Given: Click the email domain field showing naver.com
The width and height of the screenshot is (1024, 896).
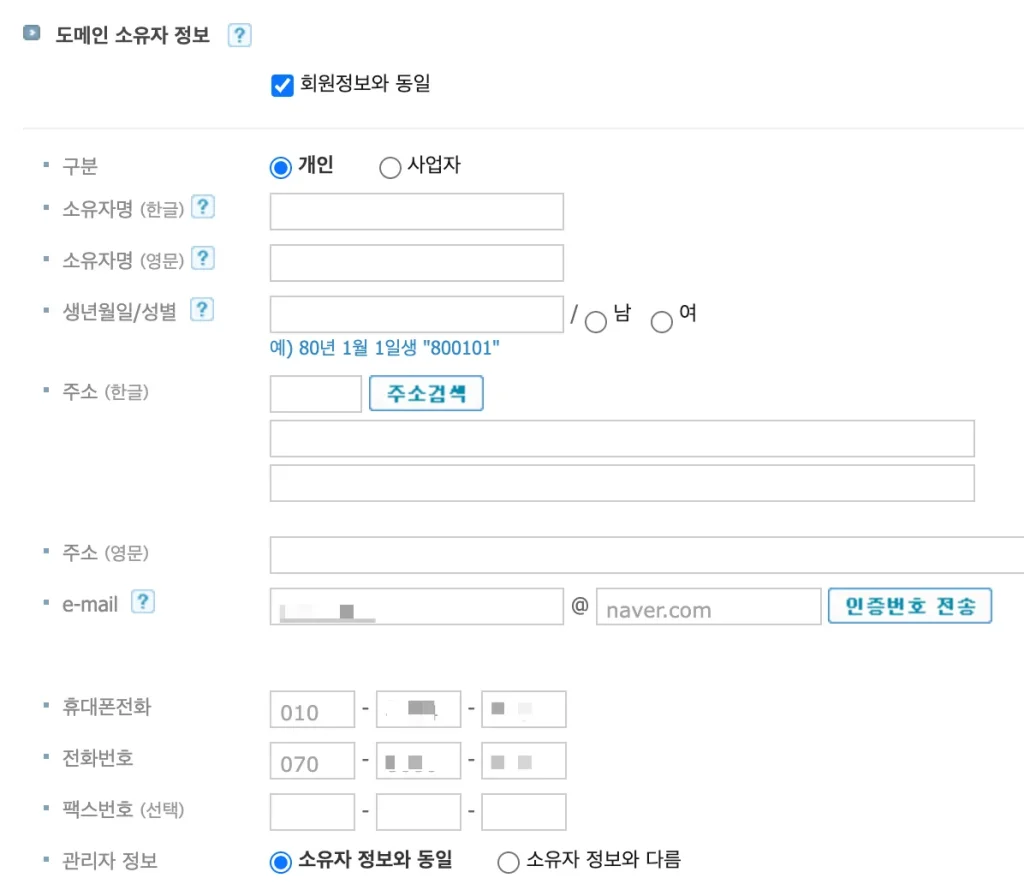Looking at the screenshot, I should pyautogui.click(x=708, y=607).
